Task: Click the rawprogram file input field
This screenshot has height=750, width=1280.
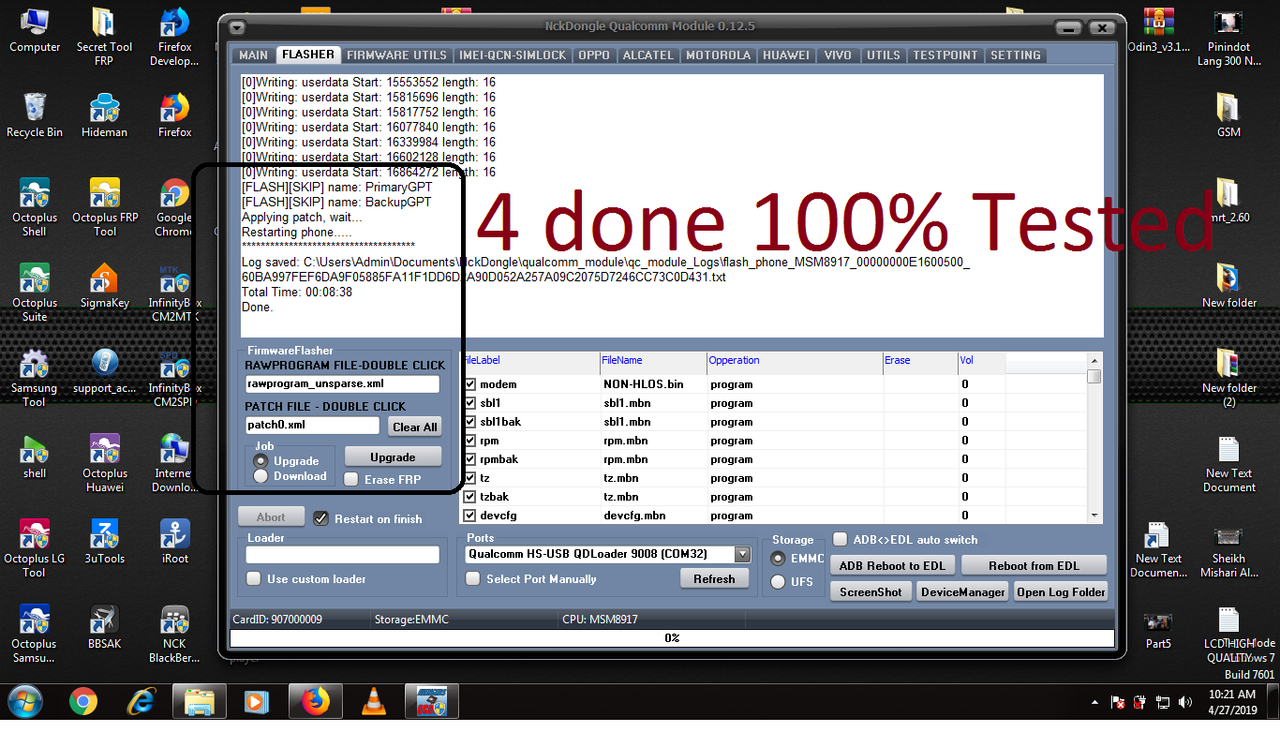Action: (342, 384)
